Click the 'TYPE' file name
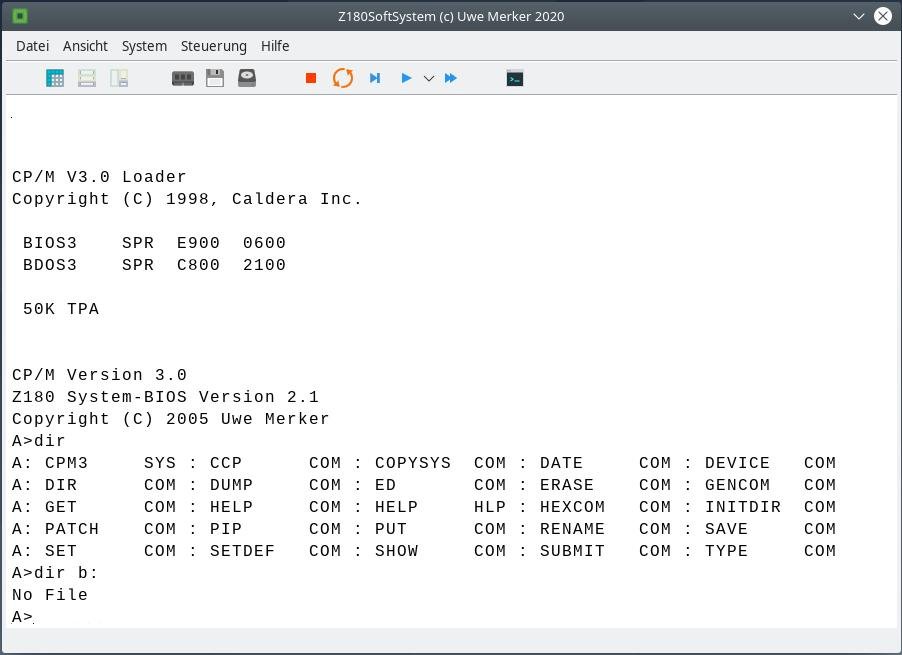Viewport: 902px width, 655px height. (726, 551)
